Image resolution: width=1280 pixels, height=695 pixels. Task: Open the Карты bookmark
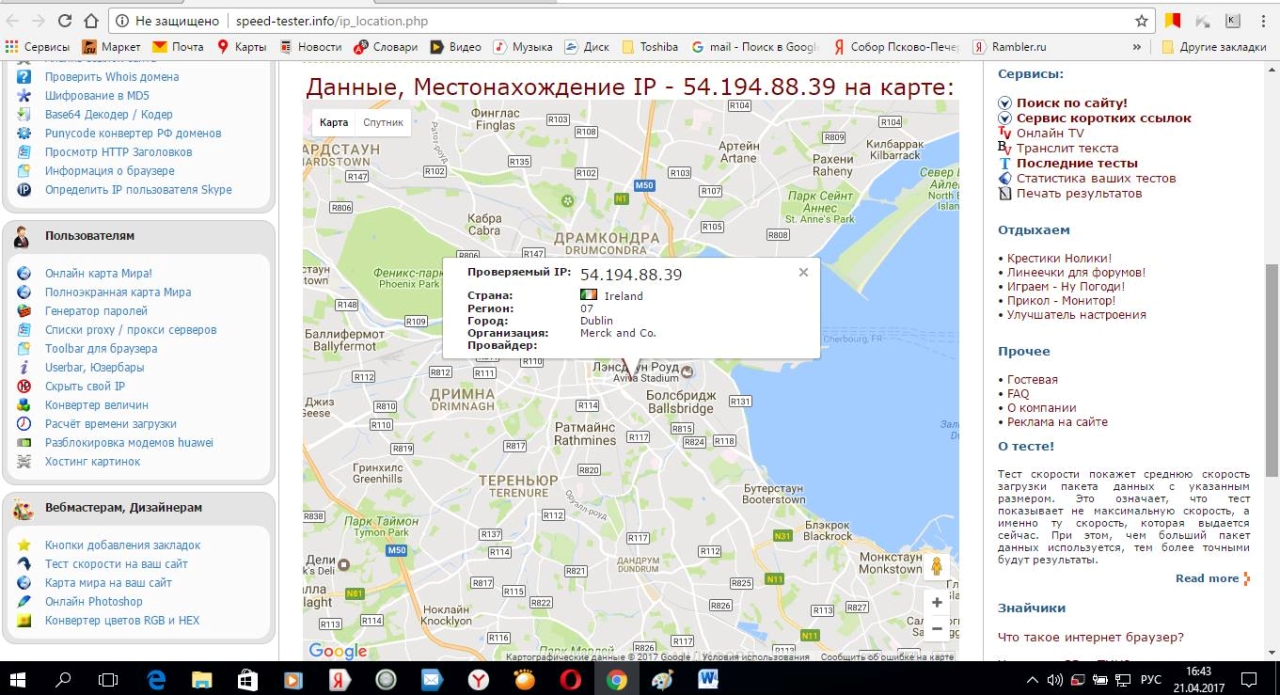coord(241,47)
